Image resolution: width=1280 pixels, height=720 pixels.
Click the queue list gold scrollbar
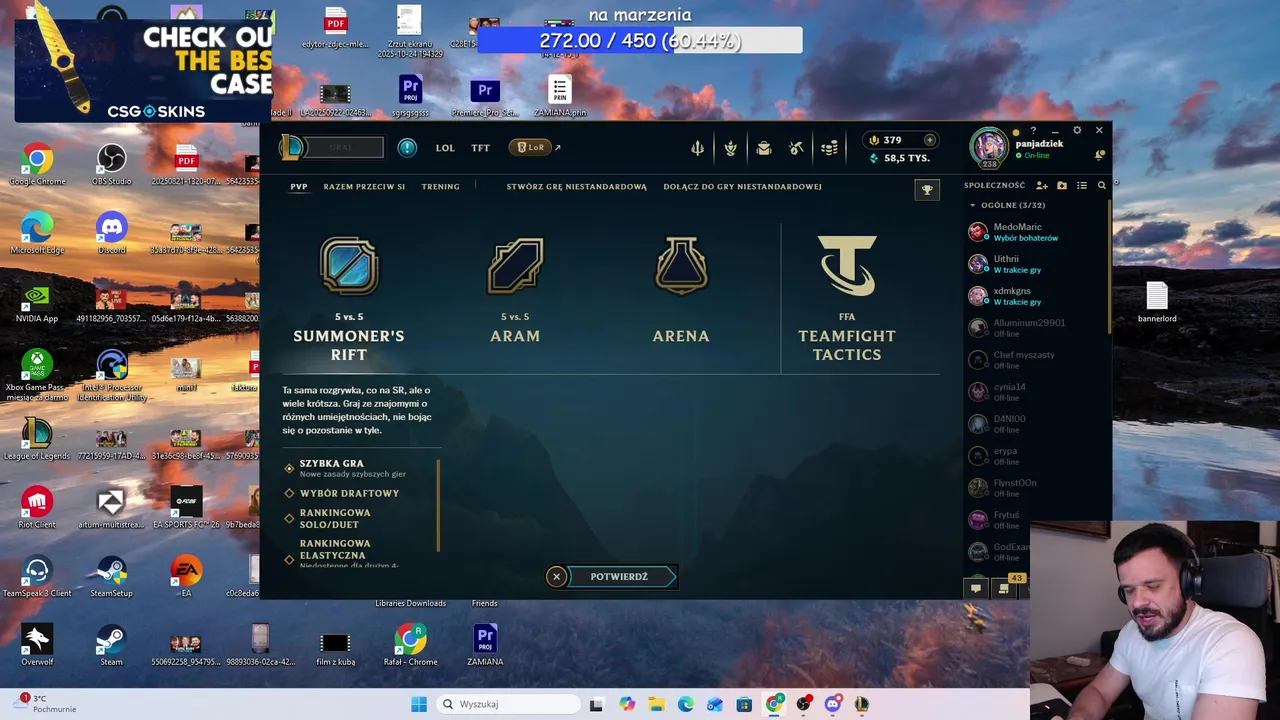pos(438,504)
